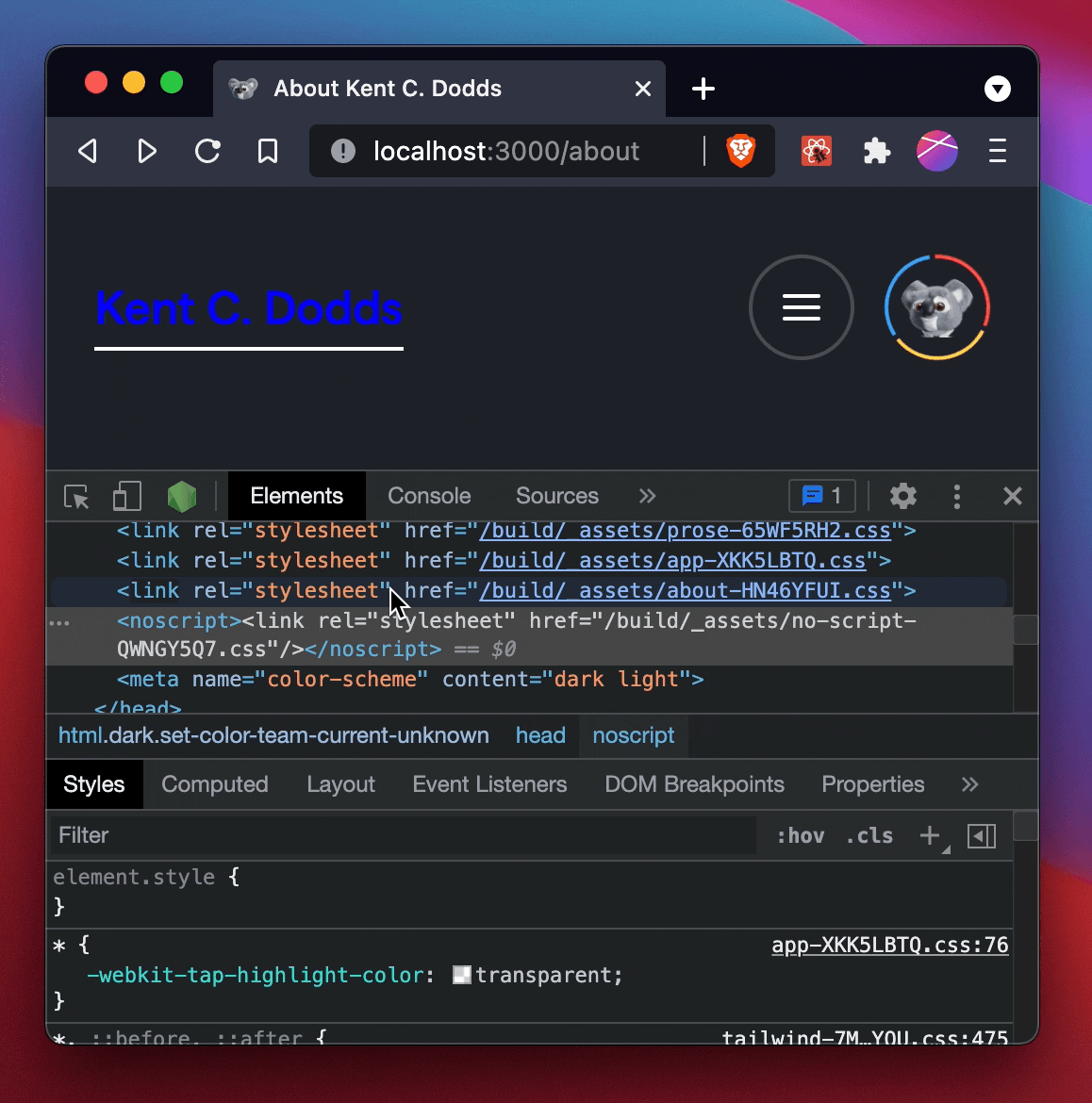Toggle the :hov pseudo-class state panel
Viewport: 1092px width, 1103px height.
tap(801, 835)
